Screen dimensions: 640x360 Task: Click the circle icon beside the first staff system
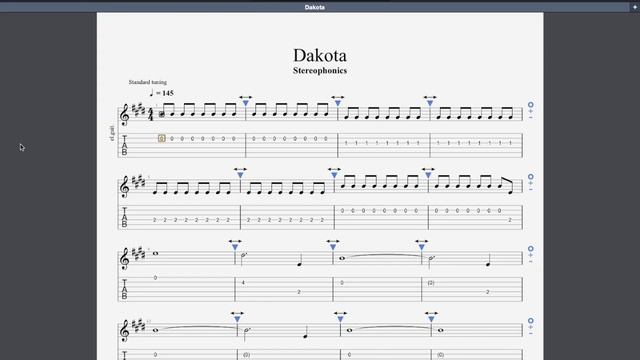[531, 105]
